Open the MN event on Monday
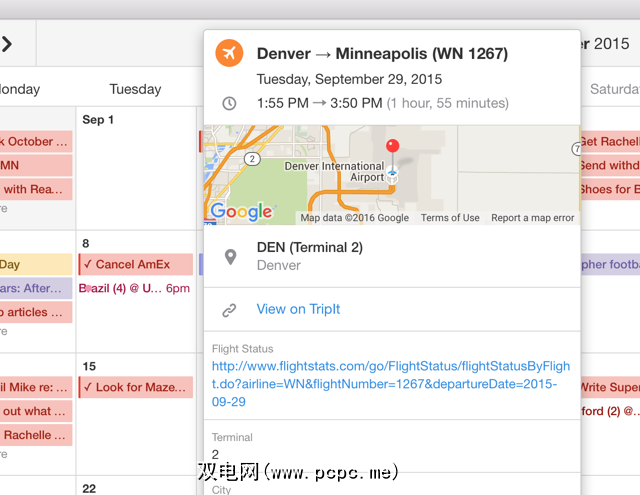640x495 pixels. click(36, 165)
